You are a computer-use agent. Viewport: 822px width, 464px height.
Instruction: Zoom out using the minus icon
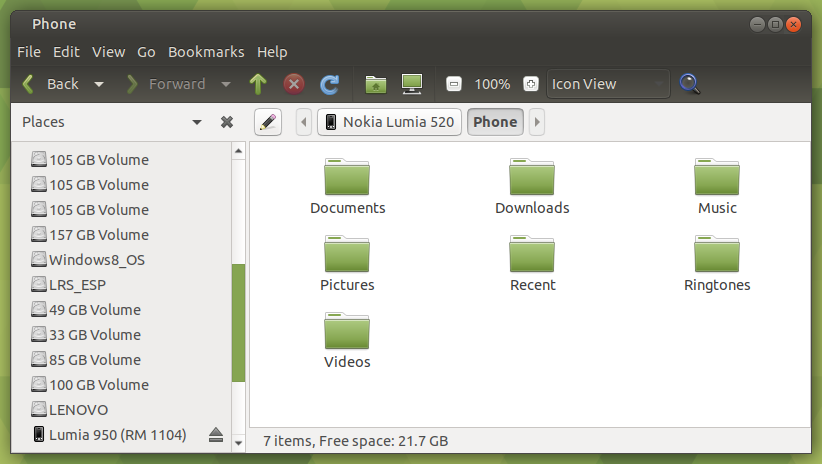coord(454,84)
